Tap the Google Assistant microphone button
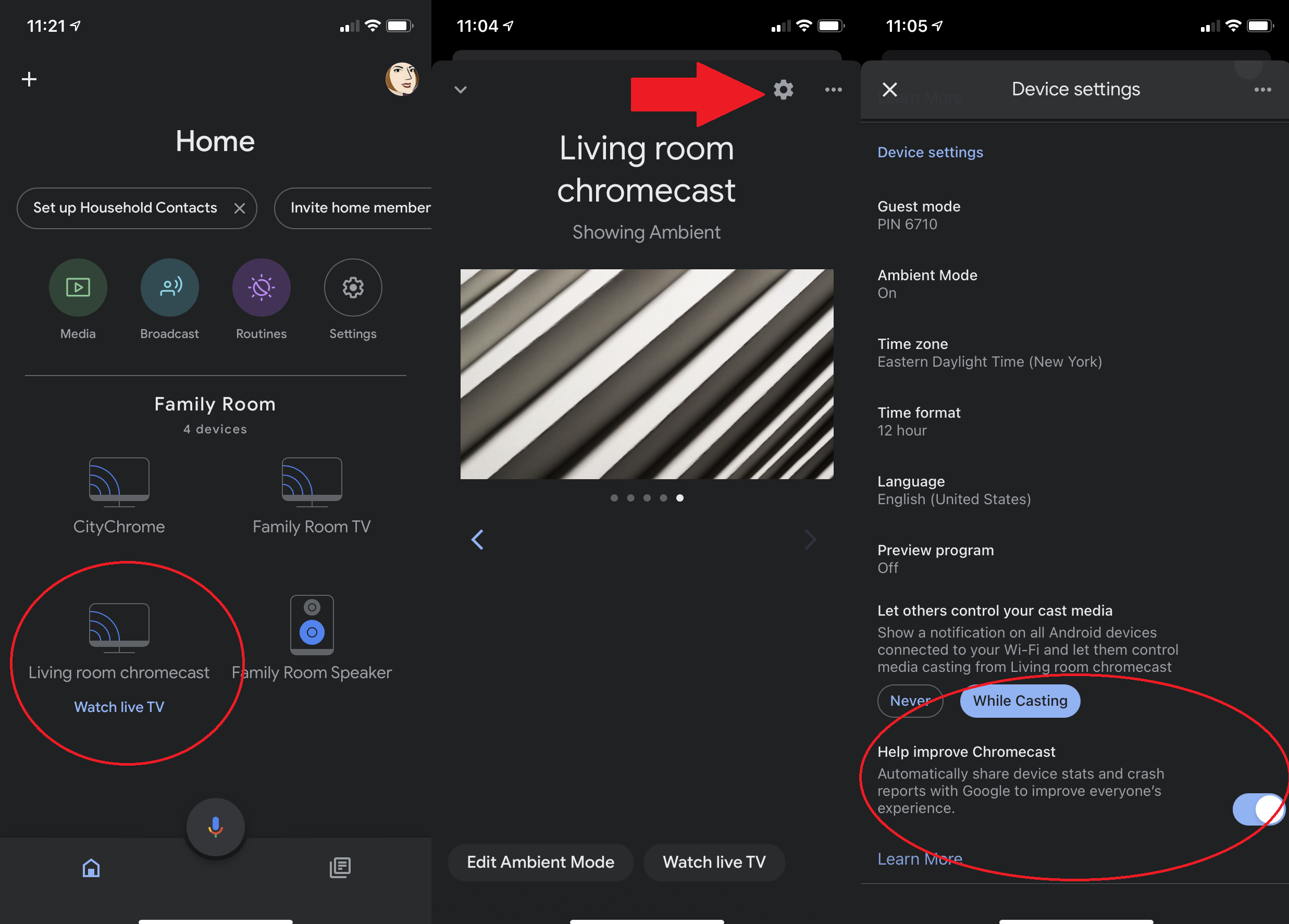Image resolution: width=1289 pixels, height=924 pixels. coord(215,827)
